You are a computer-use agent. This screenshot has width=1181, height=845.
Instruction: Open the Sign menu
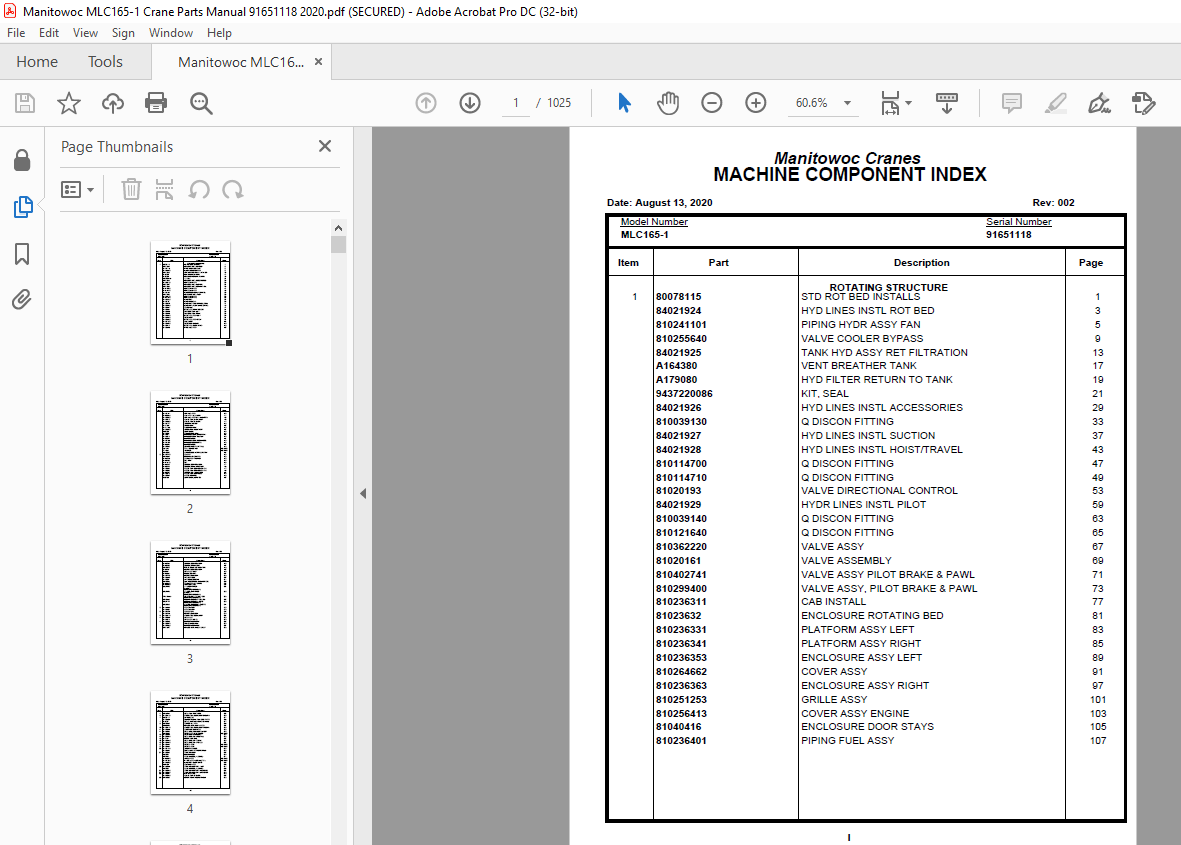123,32
